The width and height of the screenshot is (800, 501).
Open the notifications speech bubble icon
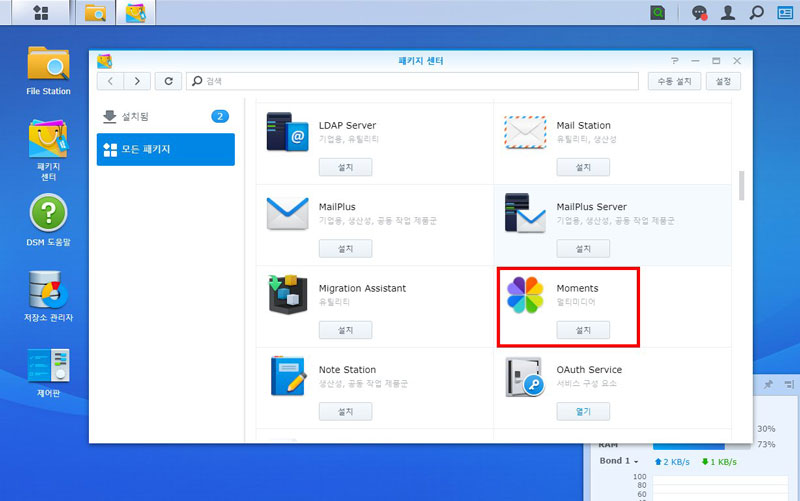tap(700, 13)
